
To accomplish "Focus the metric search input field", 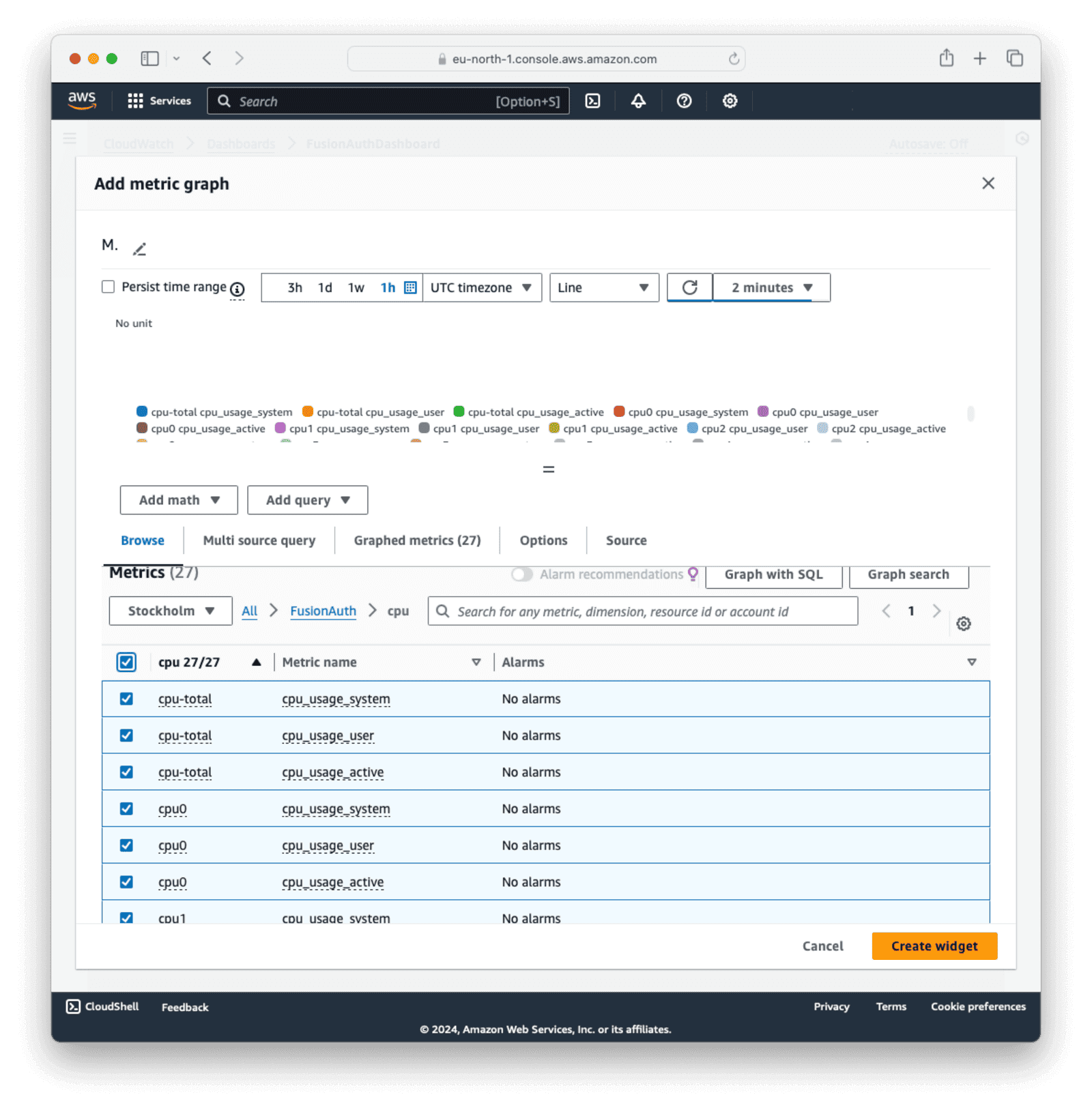I will (642, 611).
